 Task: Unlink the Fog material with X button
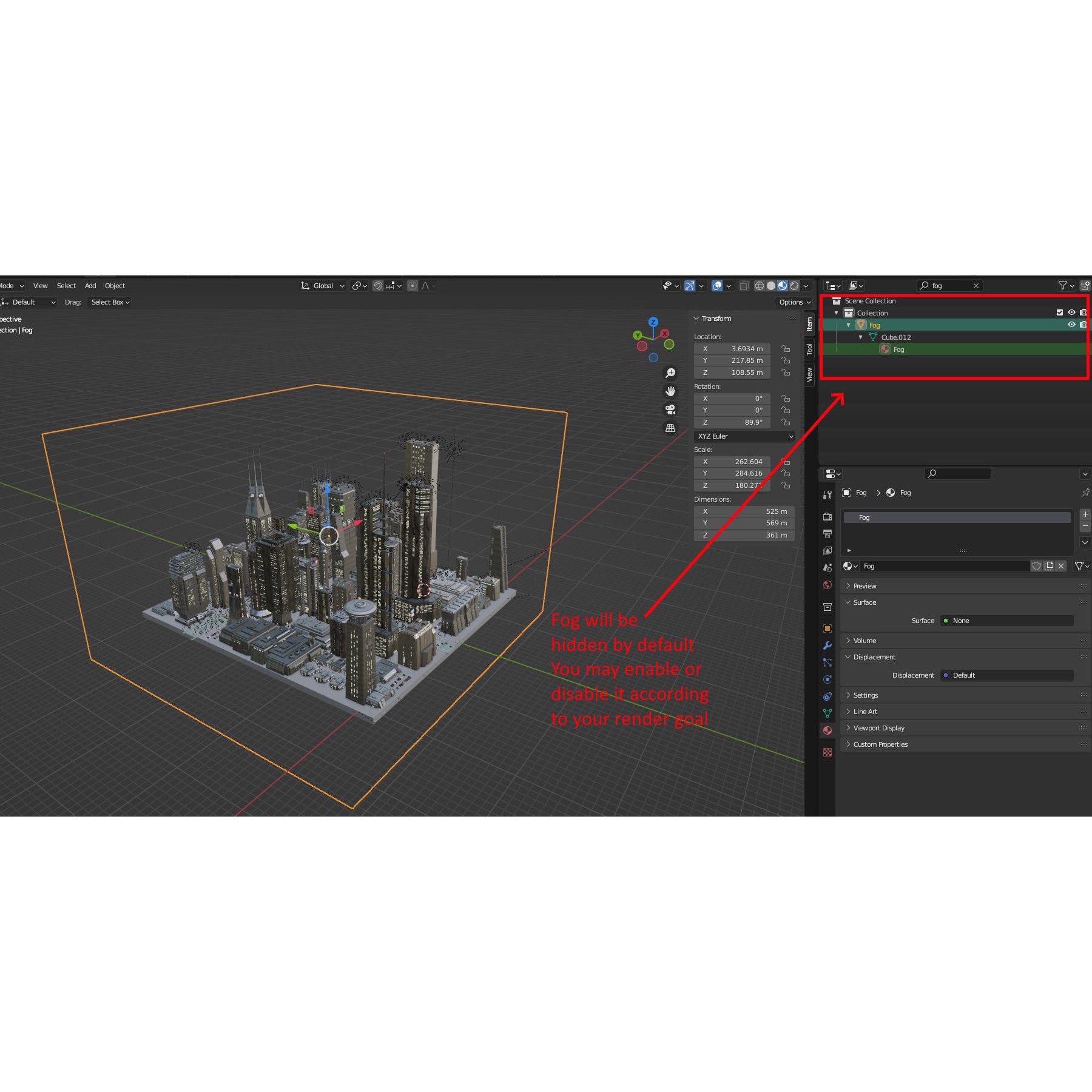click(1060, 566)
